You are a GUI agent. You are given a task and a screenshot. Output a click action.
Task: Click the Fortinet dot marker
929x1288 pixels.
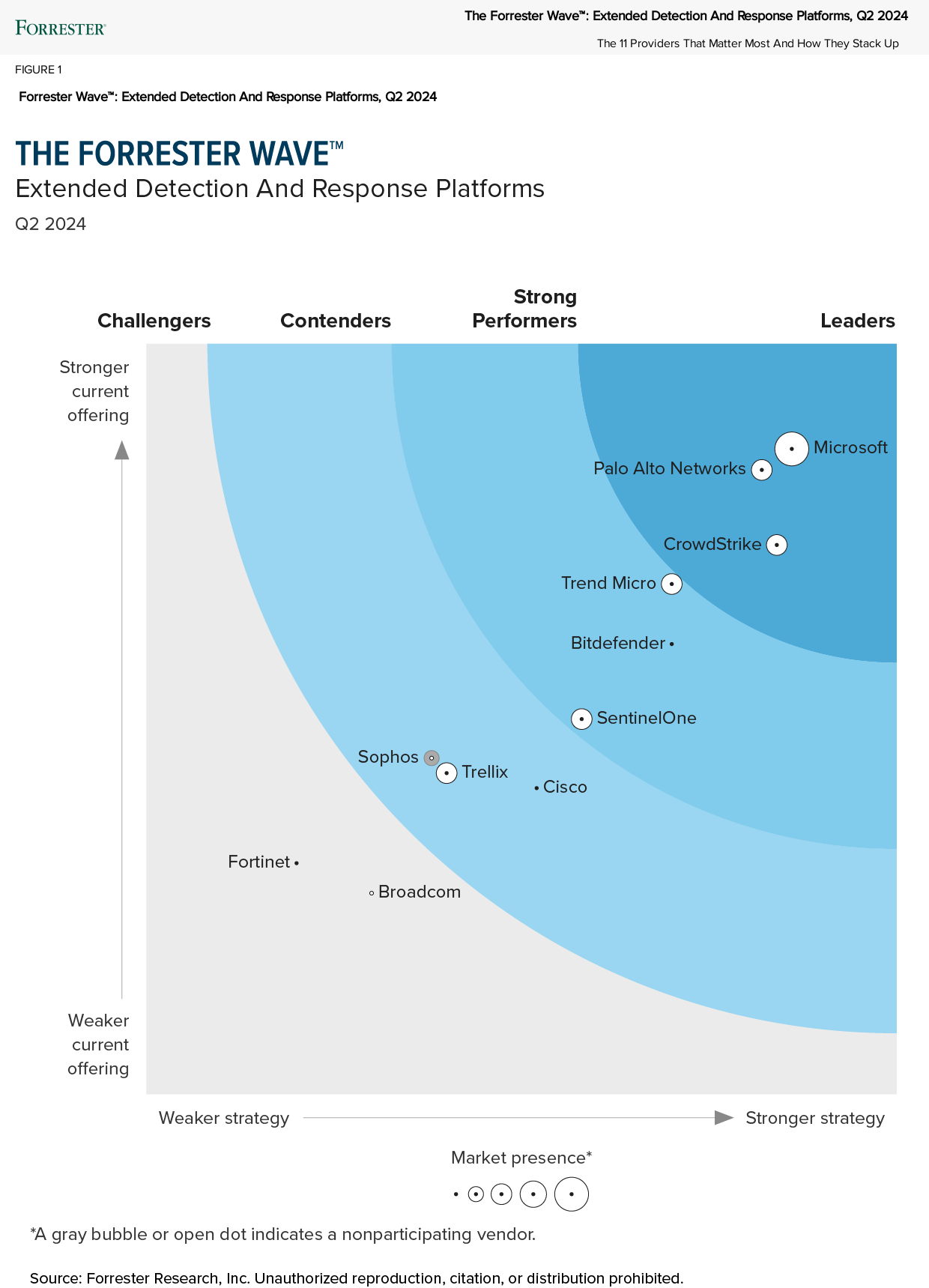[297, 863]
